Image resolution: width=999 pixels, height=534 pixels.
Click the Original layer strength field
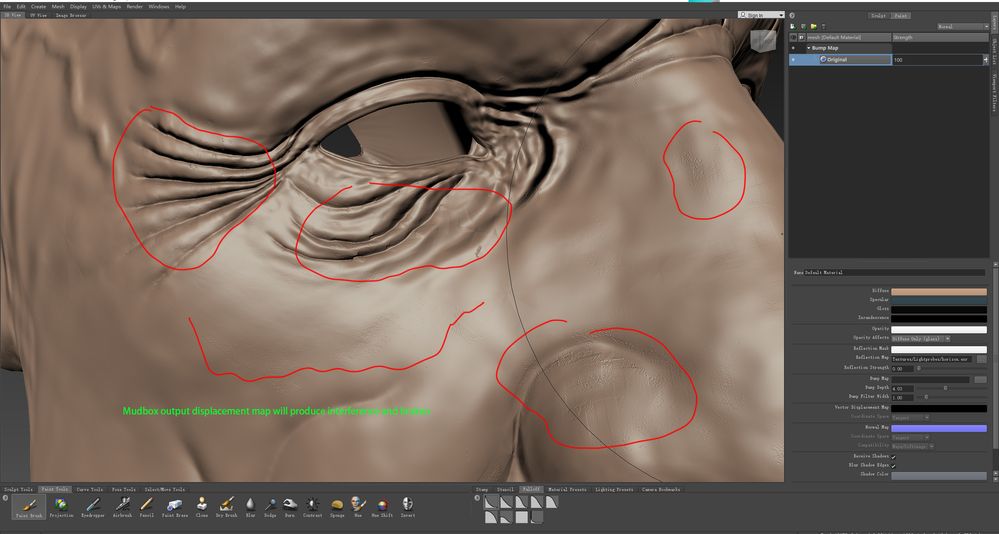[x=937, y=59]
